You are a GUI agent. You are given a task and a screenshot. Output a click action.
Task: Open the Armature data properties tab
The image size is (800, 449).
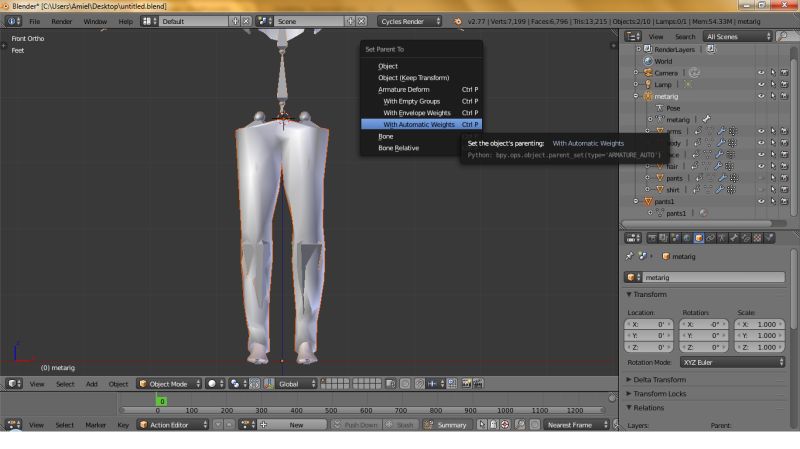point(722,238)
